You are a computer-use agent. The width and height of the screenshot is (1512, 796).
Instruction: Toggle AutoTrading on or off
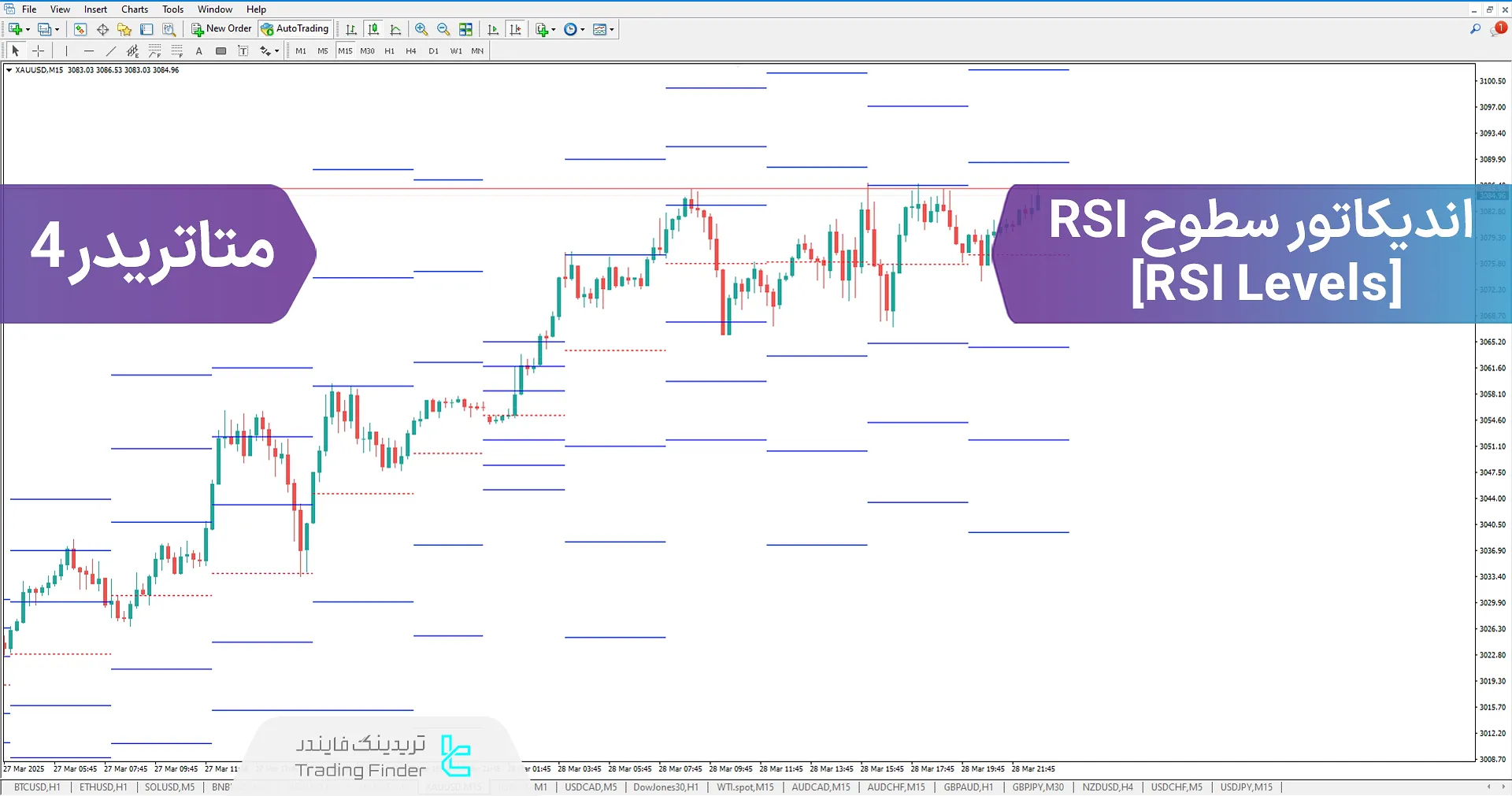(x=295, y=29)
